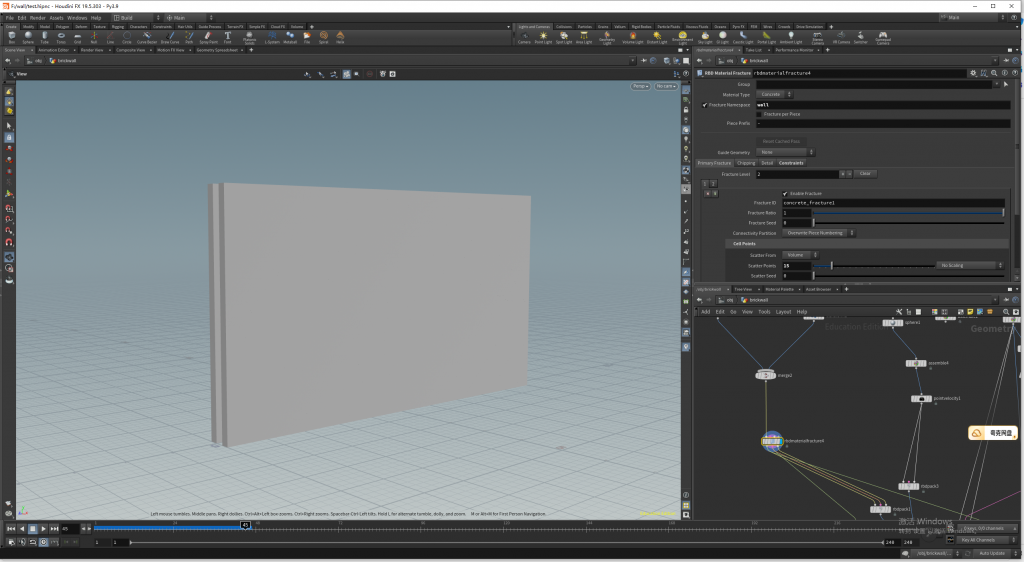Open the Material Type Concrete dropdown
Screen dimensions: 1024x562
point(775,95)
